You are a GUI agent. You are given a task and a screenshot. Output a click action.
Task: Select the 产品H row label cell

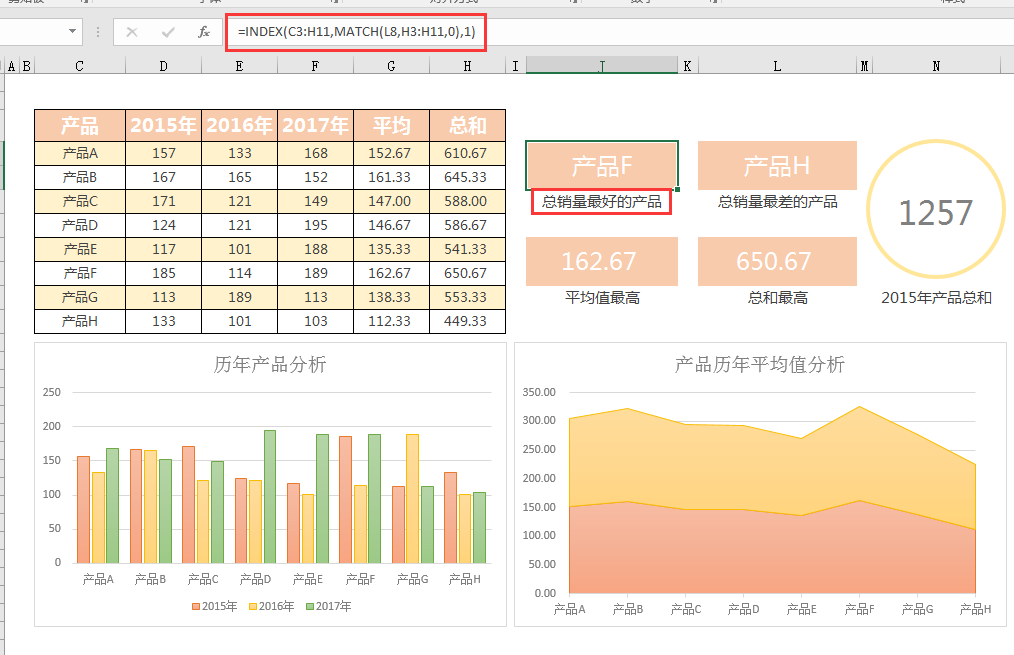pos(80,321)
